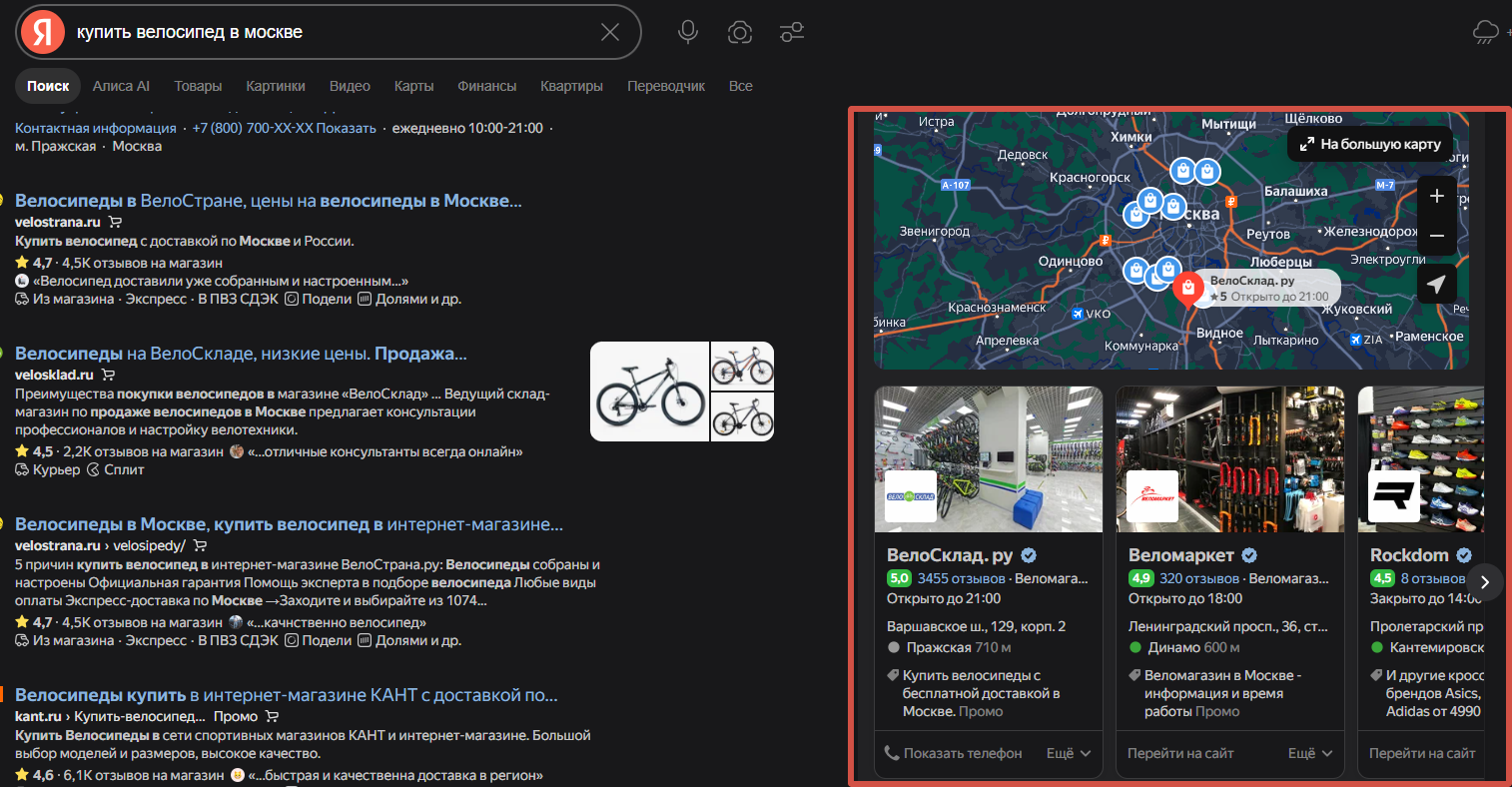Open result 'Велосипеды в Москве, купить велосипед'
1512x787 pixels.
(x=290, y=524)
